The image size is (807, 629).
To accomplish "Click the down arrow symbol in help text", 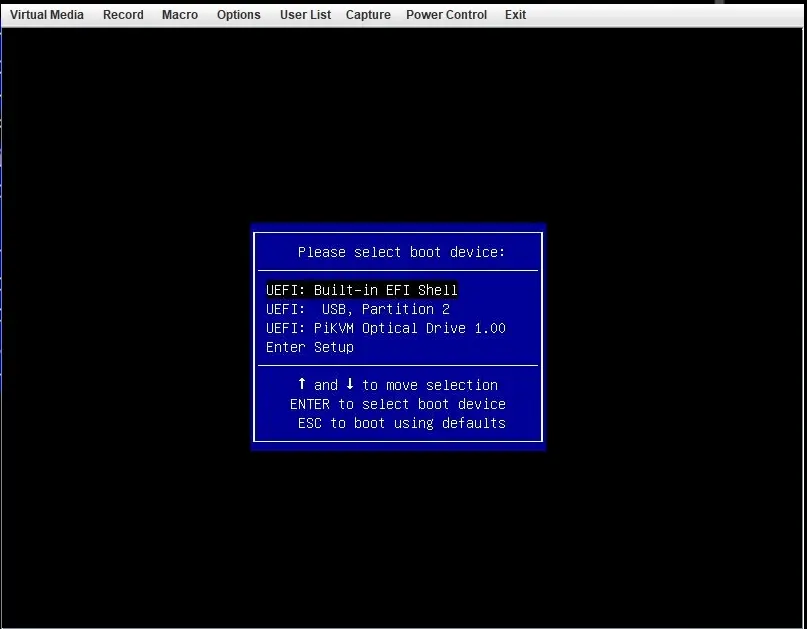I will pyautogui.click(x=350, y=384).
